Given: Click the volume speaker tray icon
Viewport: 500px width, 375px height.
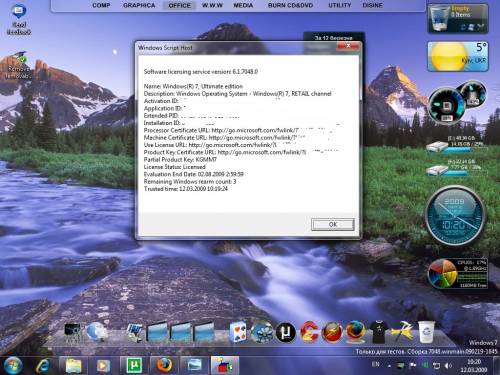Looking at the screenshot, I should (x=448, y=366).
